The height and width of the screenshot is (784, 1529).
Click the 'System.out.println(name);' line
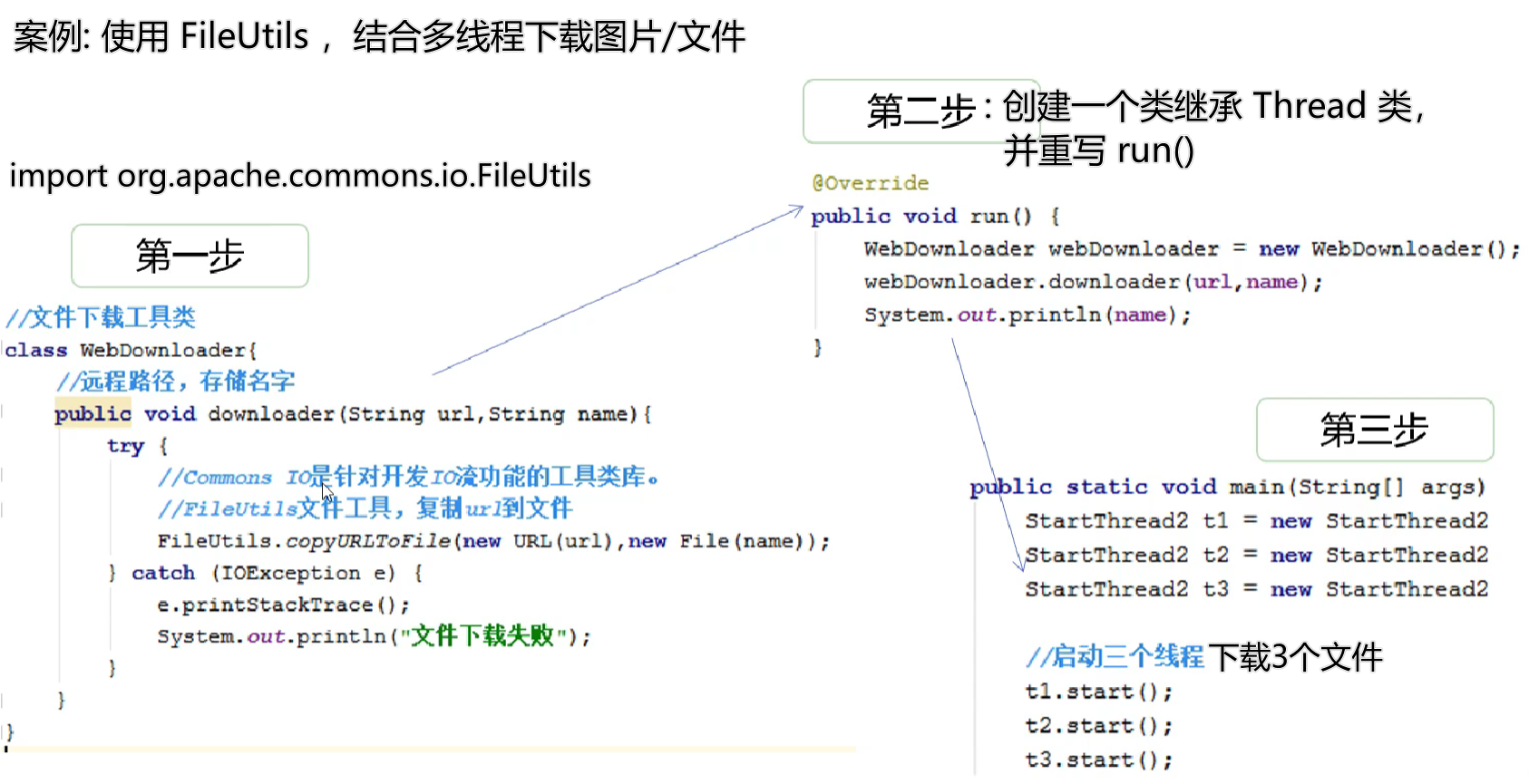1027,315
